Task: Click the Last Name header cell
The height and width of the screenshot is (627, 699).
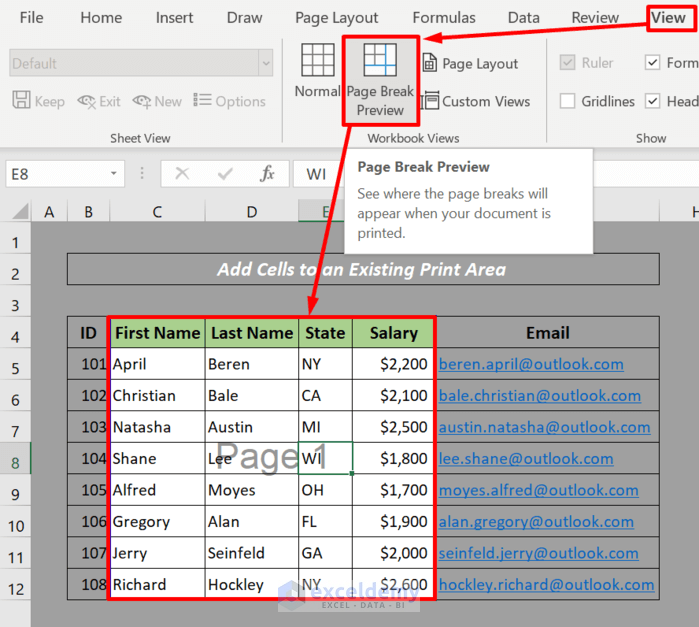Action: [252, 333]
